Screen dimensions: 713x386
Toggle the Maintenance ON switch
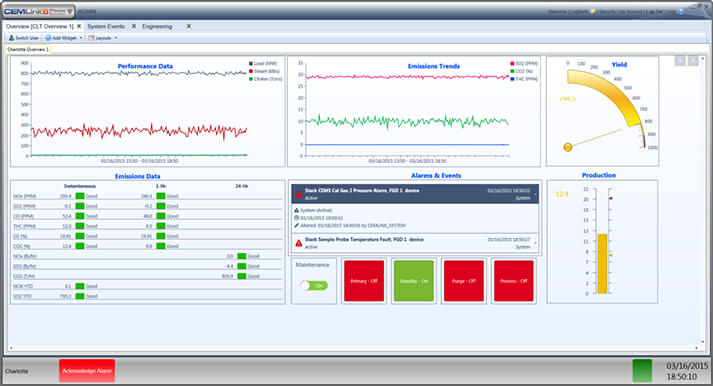tap(314, 286)
